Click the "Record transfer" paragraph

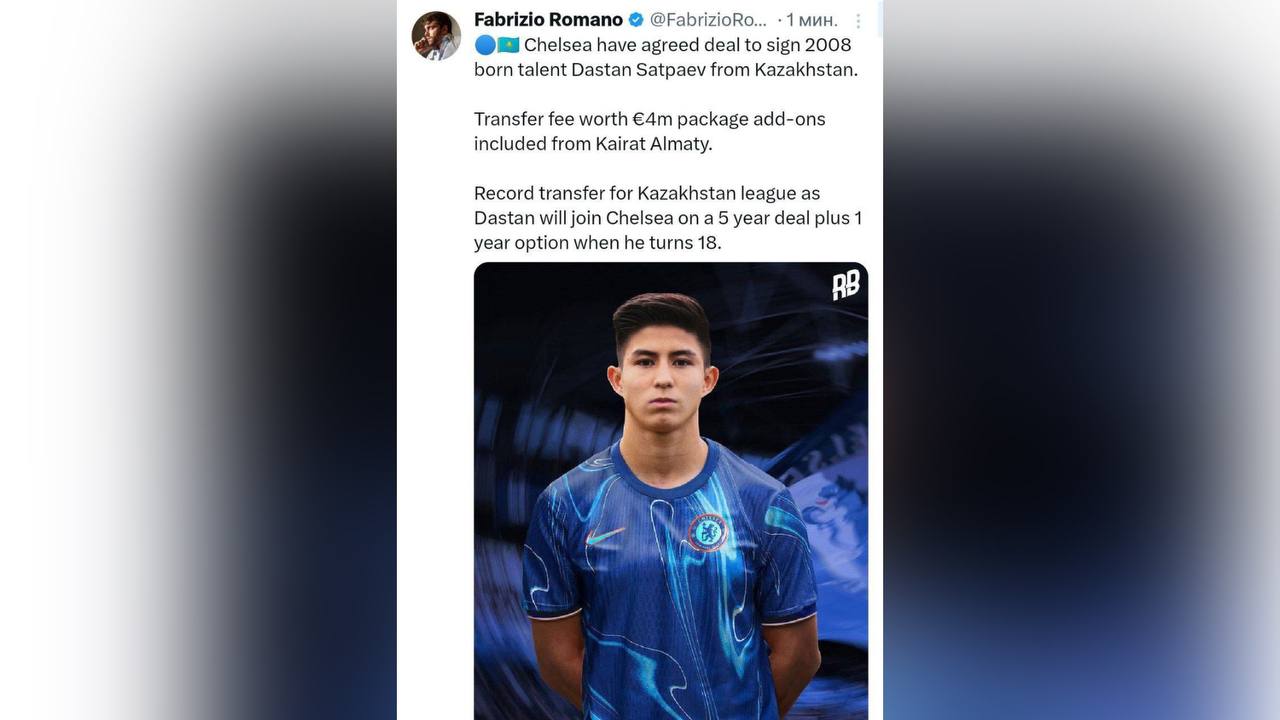coord(668,218)
